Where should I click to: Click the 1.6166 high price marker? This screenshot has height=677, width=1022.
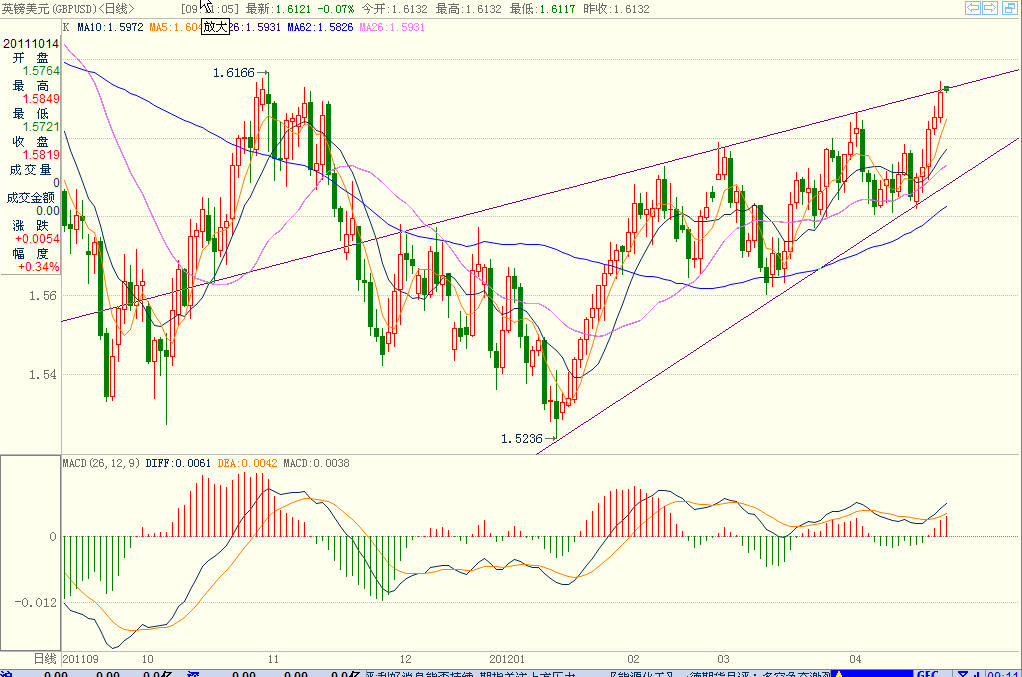234,72
